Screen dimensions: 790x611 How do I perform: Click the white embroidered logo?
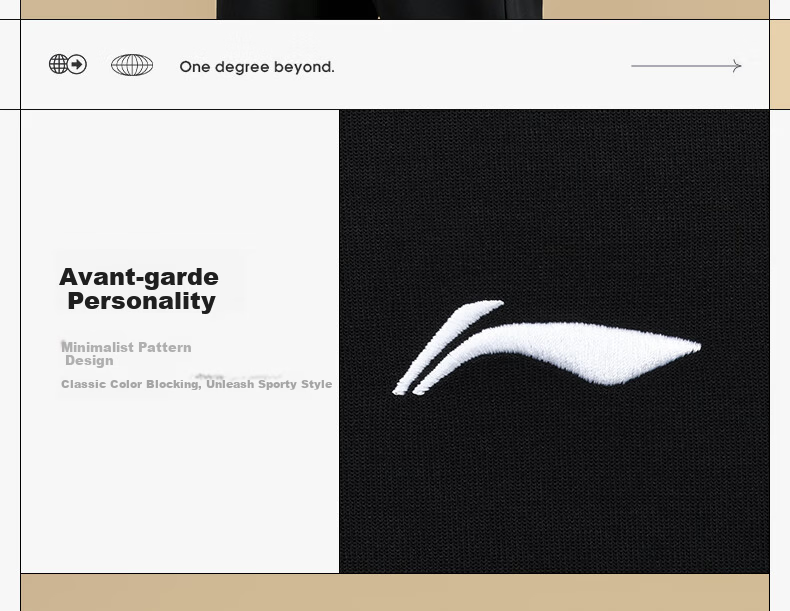(x=547, y=348)
